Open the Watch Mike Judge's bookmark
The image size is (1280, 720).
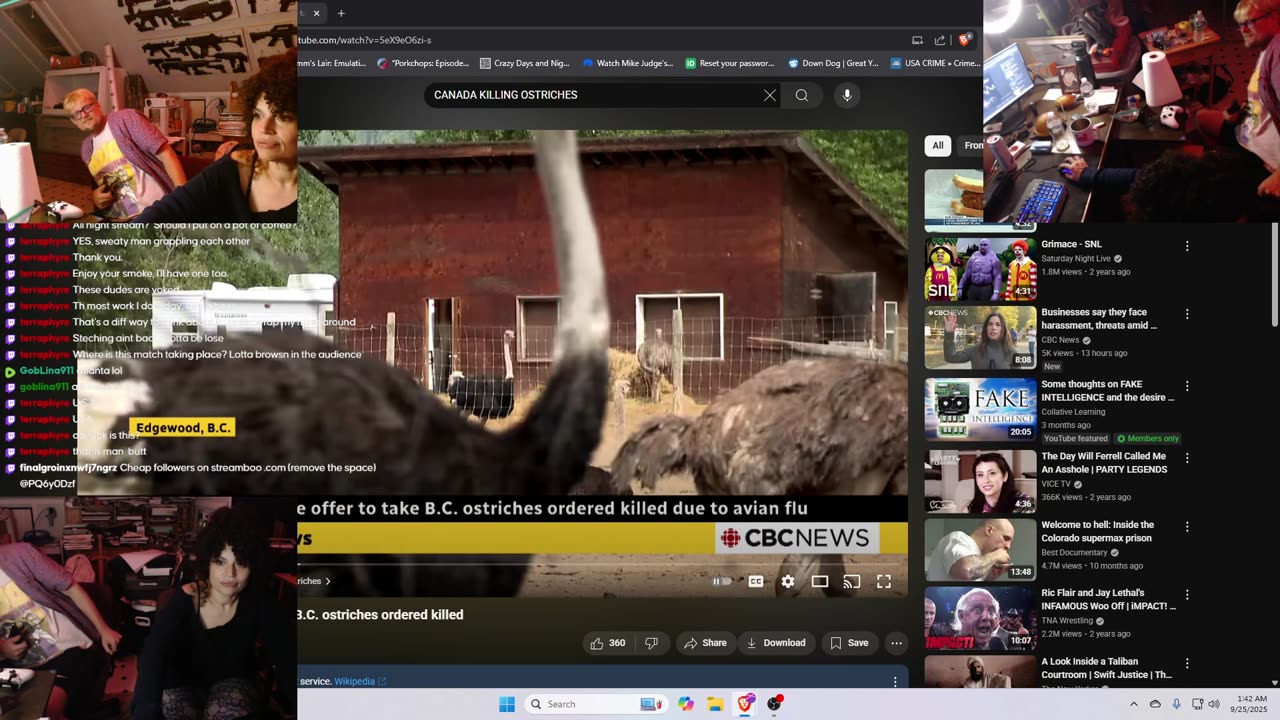(628, 63)
